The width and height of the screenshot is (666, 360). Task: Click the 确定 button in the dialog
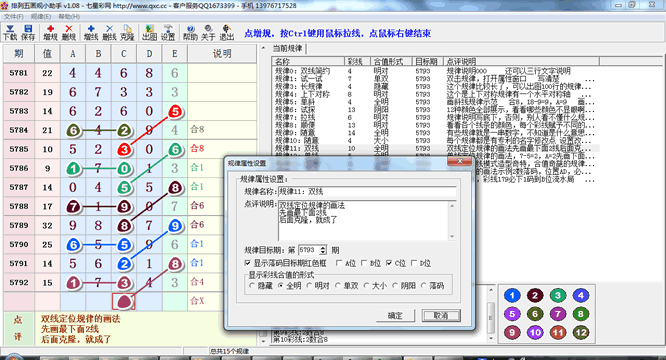point(395,315)
